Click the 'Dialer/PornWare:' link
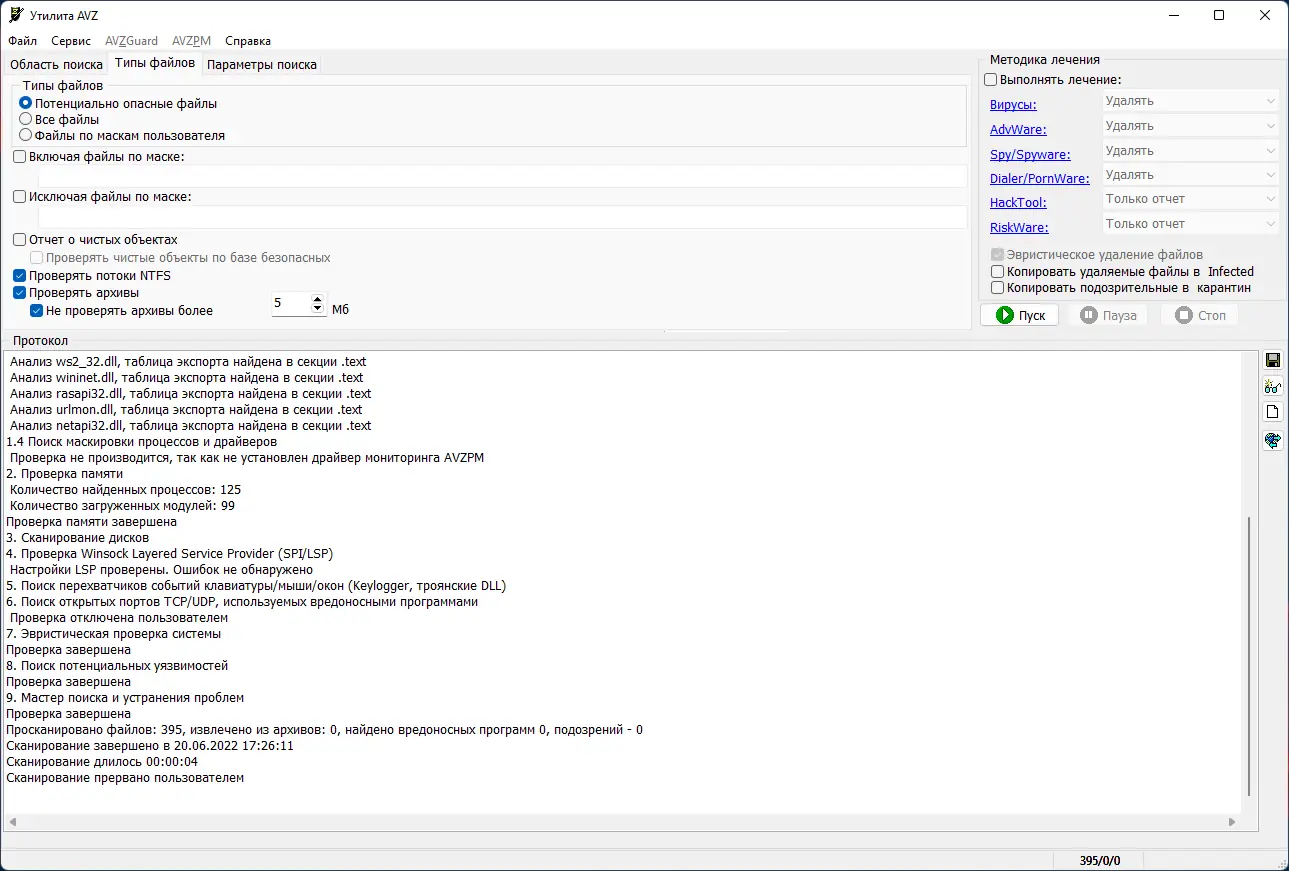 [1040, 179]
